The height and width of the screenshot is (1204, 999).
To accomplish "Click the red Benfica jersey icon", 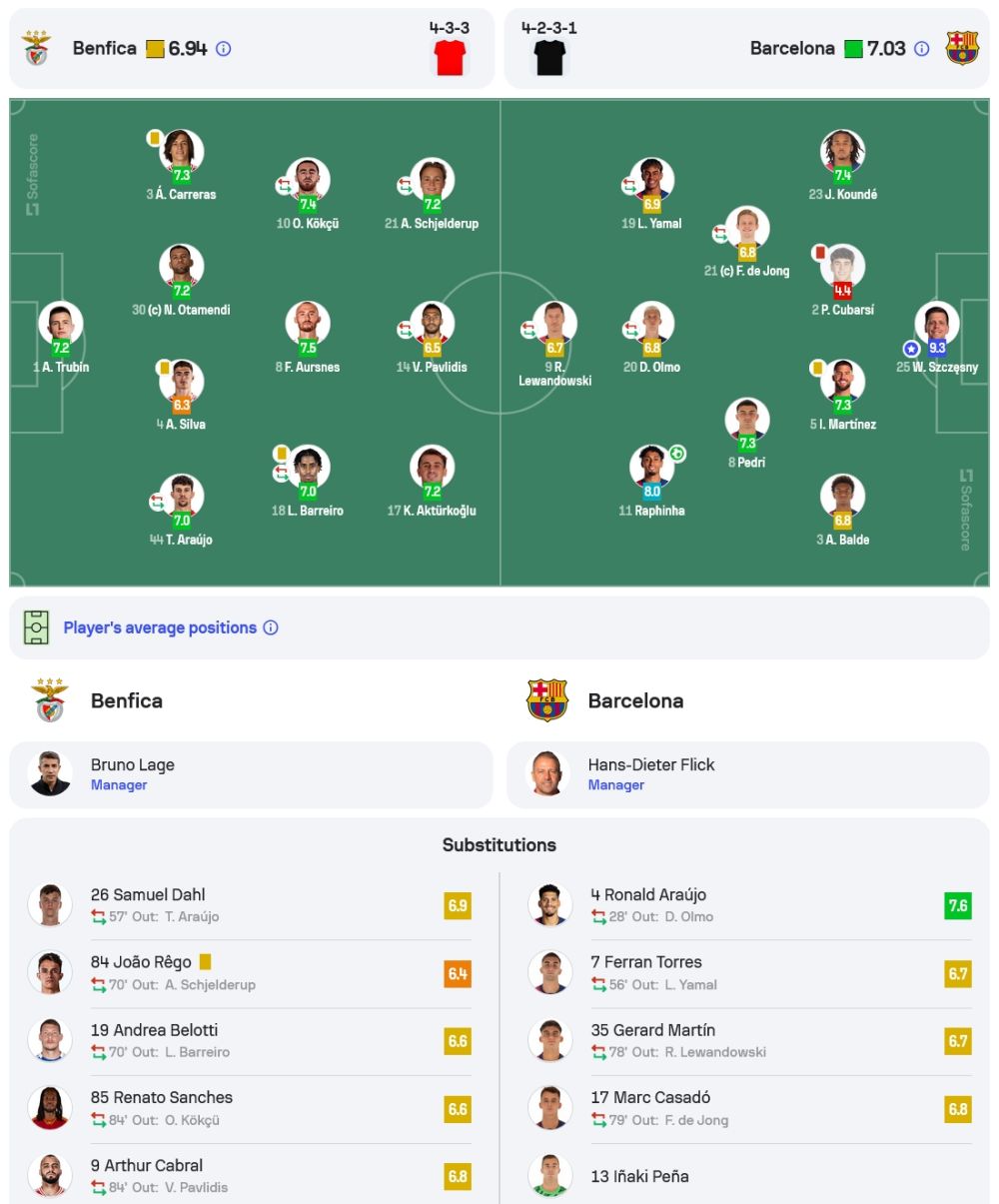I will pyautogui.click(x=450, y=57).
